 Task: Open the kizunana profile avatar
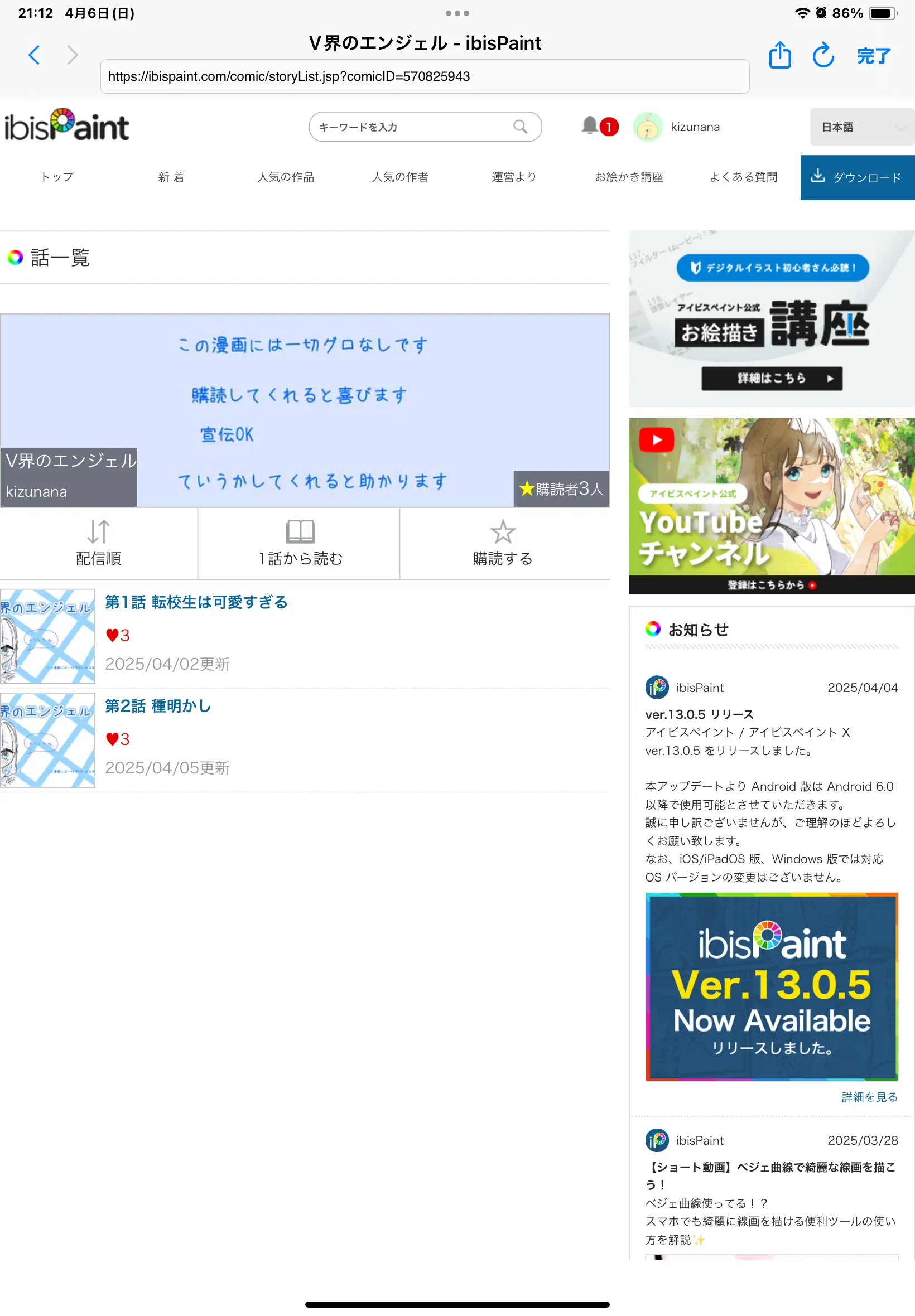647,127
